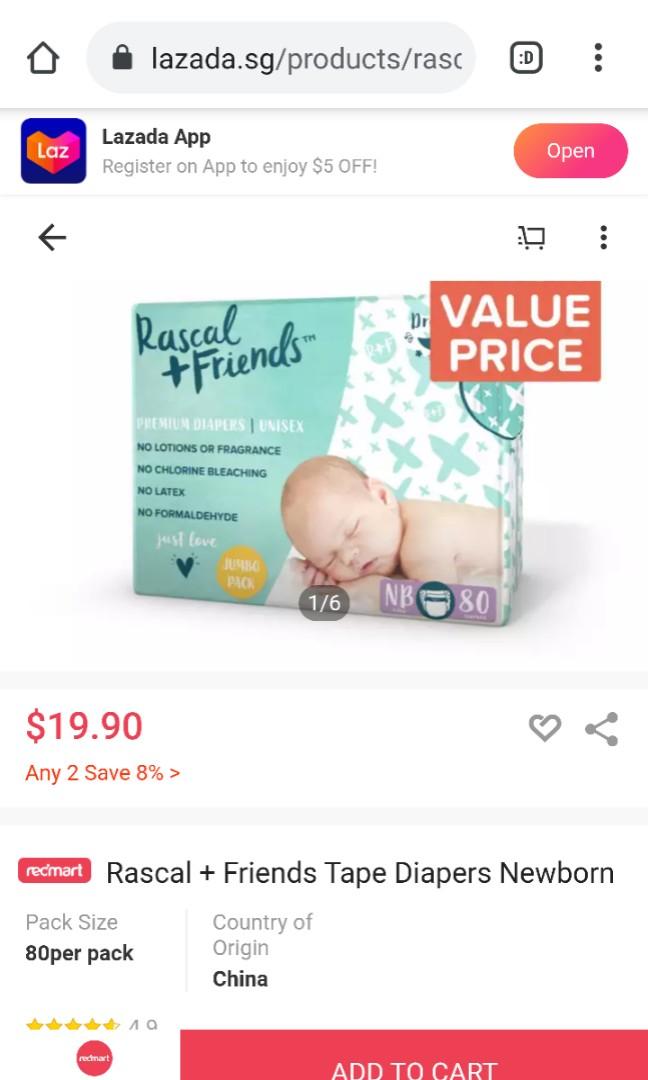Open the Rascal + Friends Tape Diapers title
Viewport: 648px width, 1080px height.
click(x=359, y=873)
